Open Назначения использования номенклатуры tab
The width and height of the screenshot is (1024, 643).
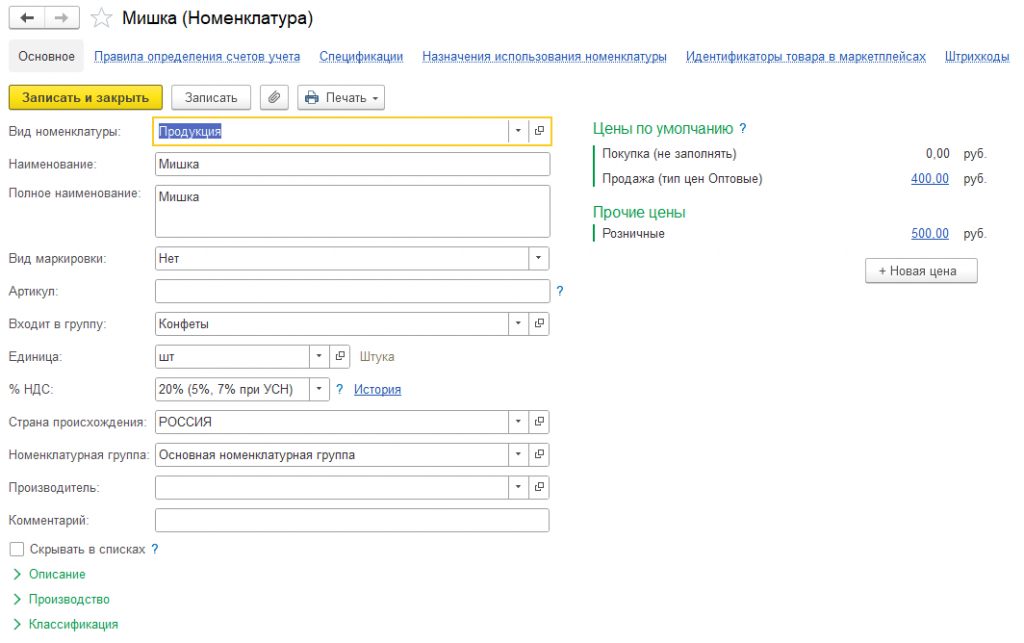pyautogui.click(x=545, y=57)
